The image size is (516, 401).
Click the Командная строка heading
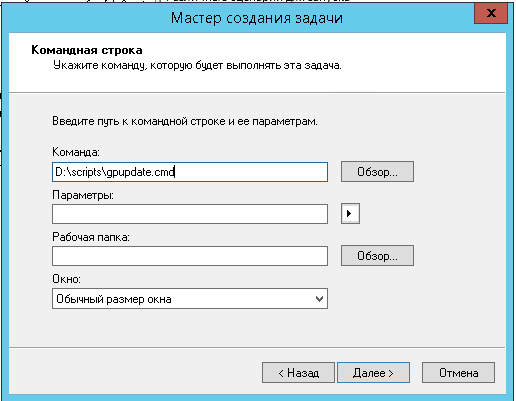[87, 50]
